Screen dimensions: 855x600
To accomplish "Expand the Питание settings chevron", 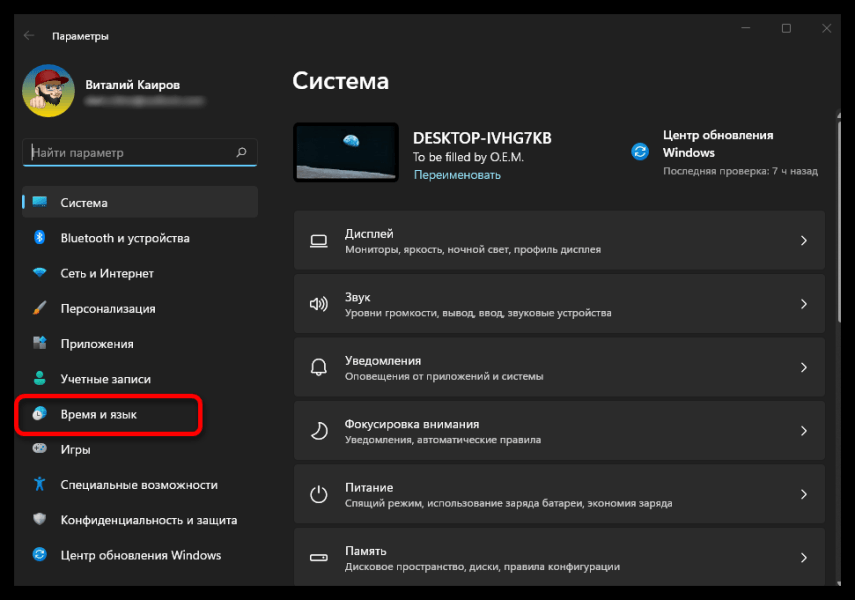I will tap(805, 494).
